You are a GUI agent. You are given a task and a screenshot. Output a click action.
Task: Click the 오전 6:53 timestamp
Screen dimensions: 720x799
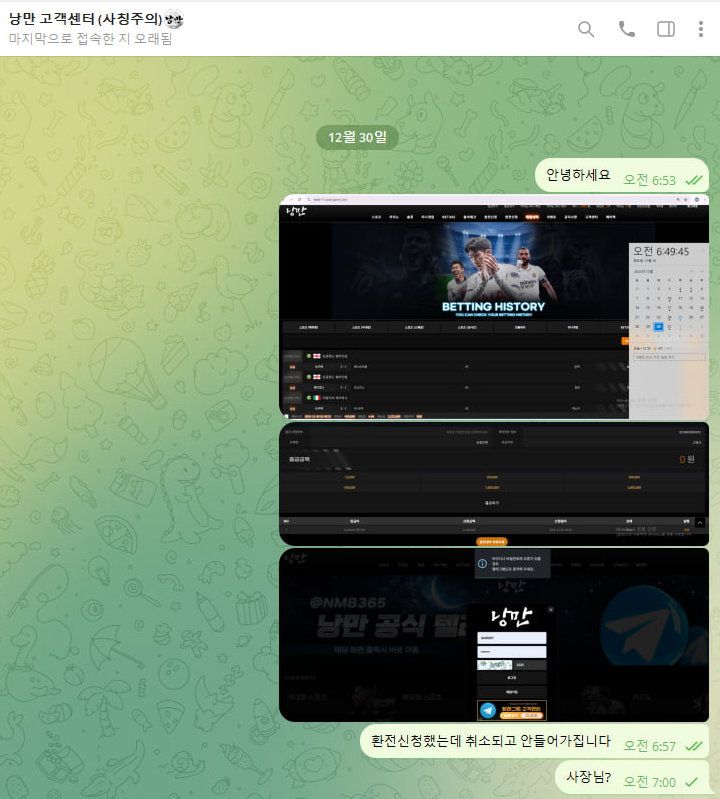coord(649,180)
